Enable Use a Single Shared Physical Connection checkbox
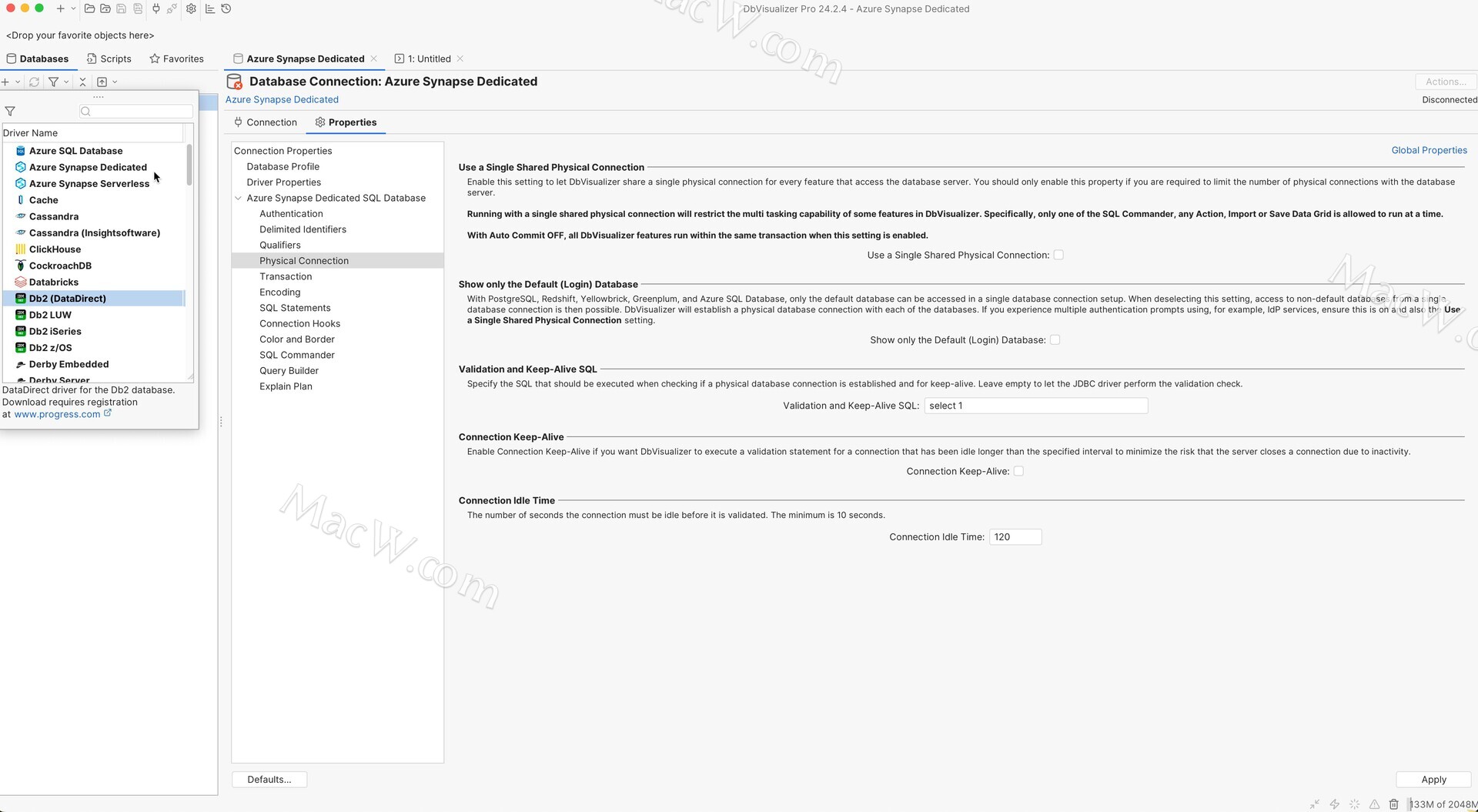Viewport: 1478px width, 812px height. click(x=1058, y=256)
